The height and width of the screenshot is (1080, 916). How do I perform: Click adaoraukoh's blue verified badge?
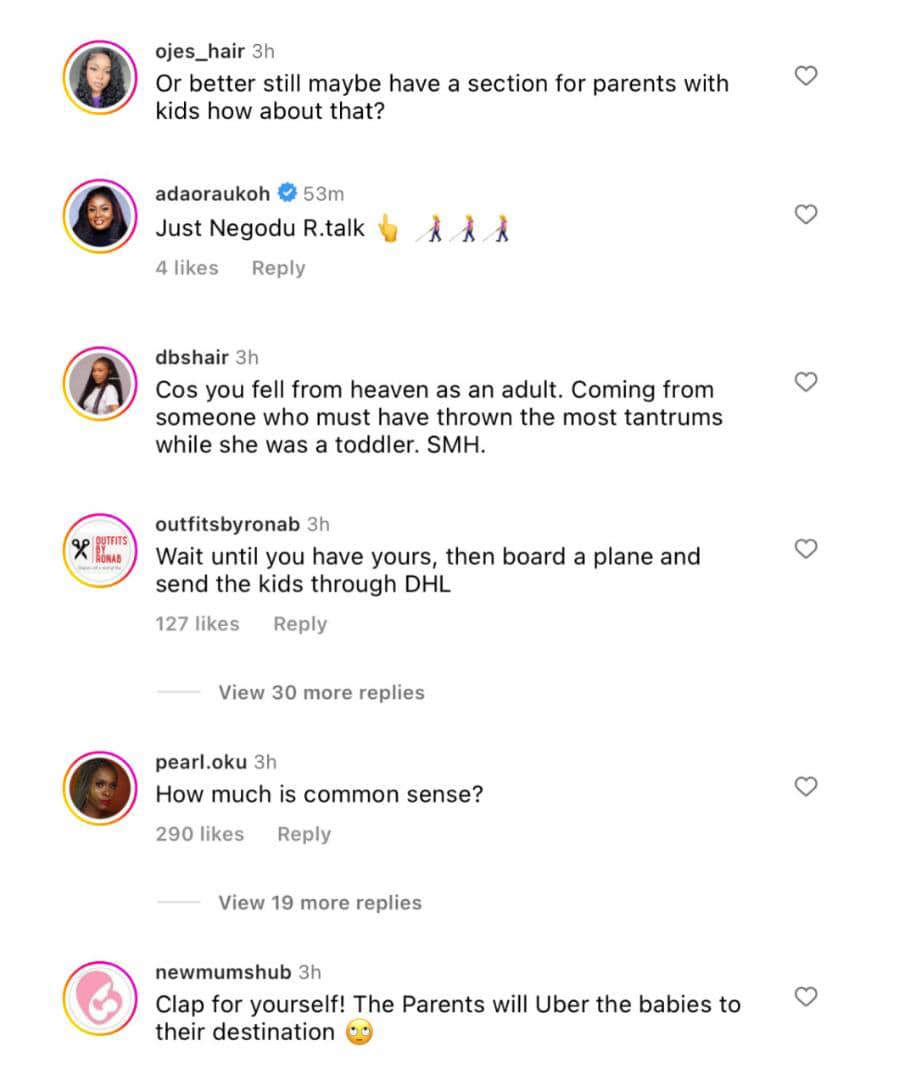point(287,193)
